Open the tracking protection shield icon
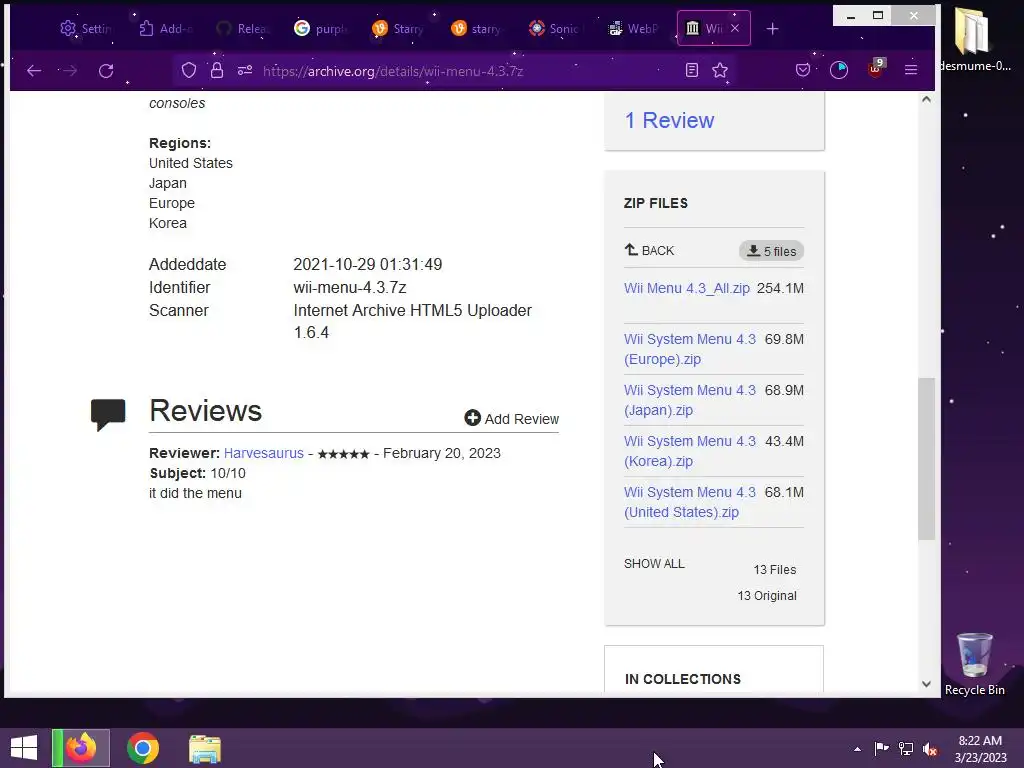The image size is (1024, 768). point(189,71)
